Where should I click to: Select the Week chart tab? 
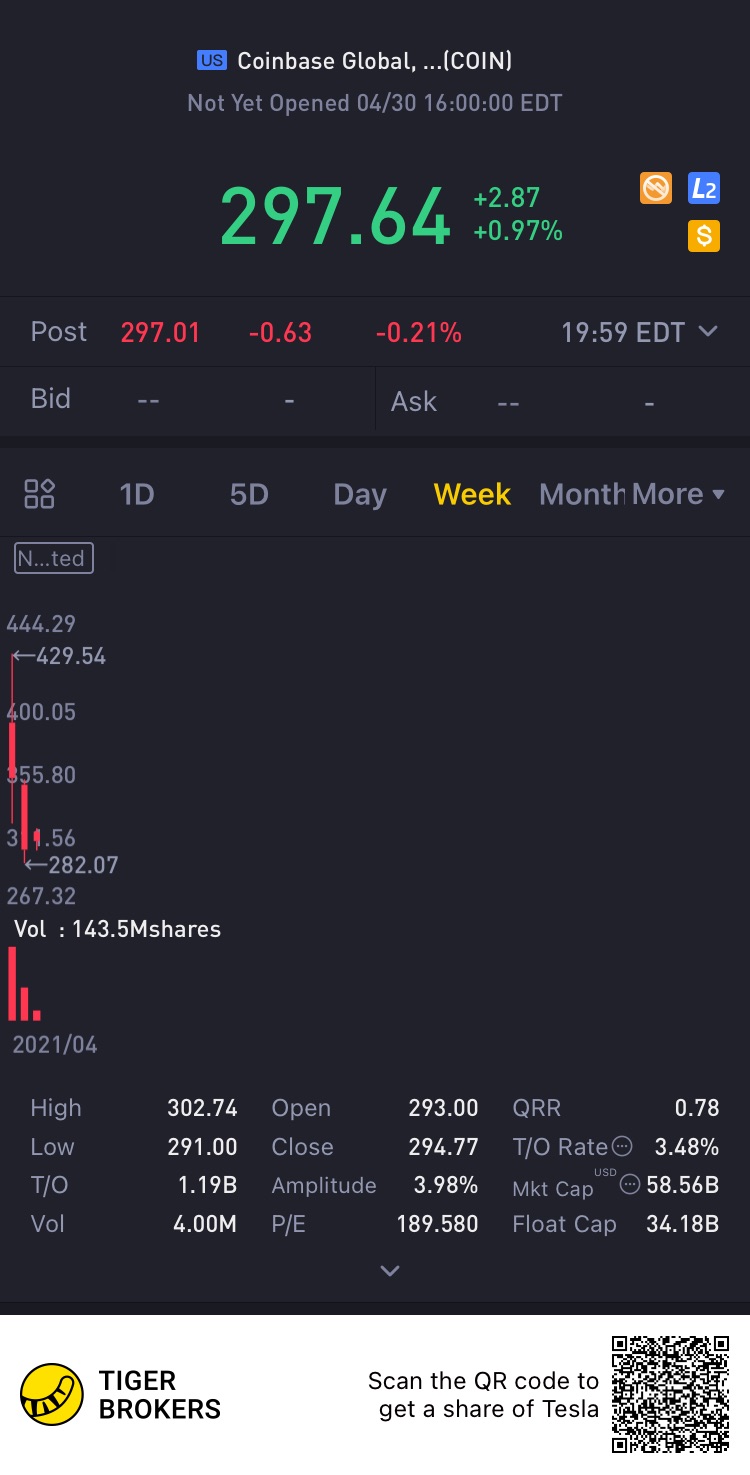(472, 494)
